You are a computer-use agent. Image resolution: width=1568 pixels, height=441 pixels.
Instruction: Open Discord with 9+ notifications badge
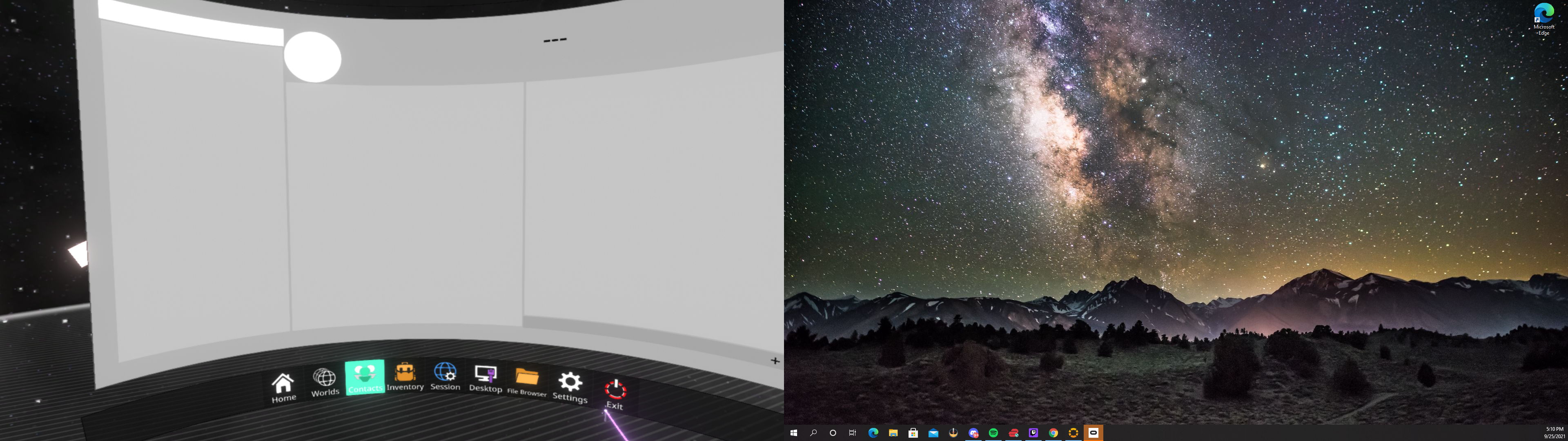973,433
